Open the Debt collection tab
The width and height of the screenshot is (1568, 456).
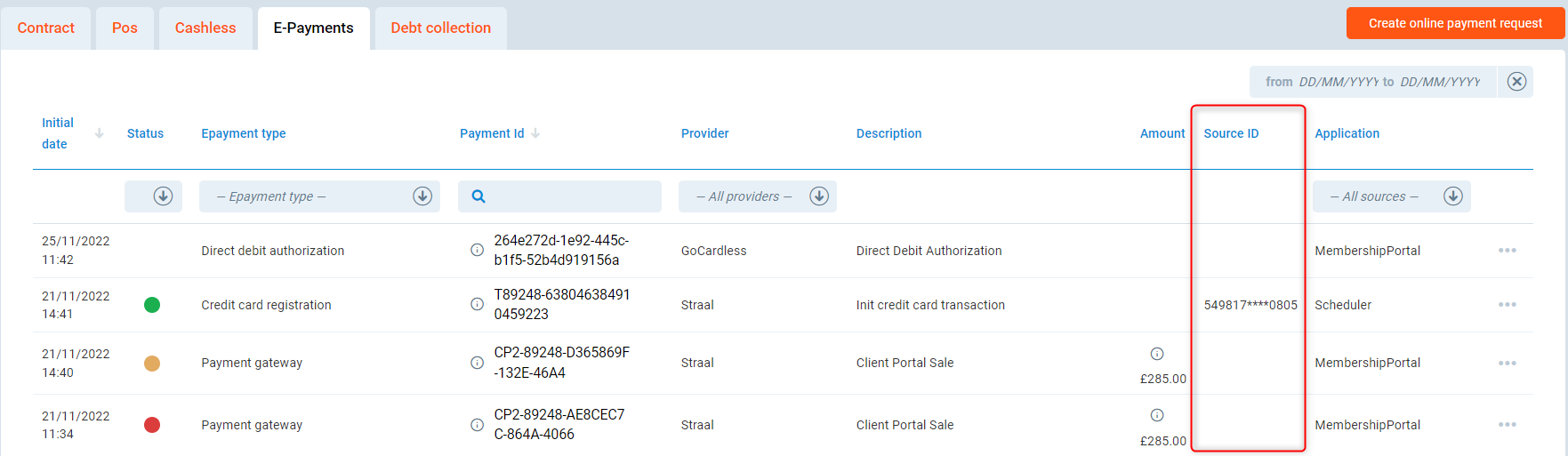(x=440, y=28)
